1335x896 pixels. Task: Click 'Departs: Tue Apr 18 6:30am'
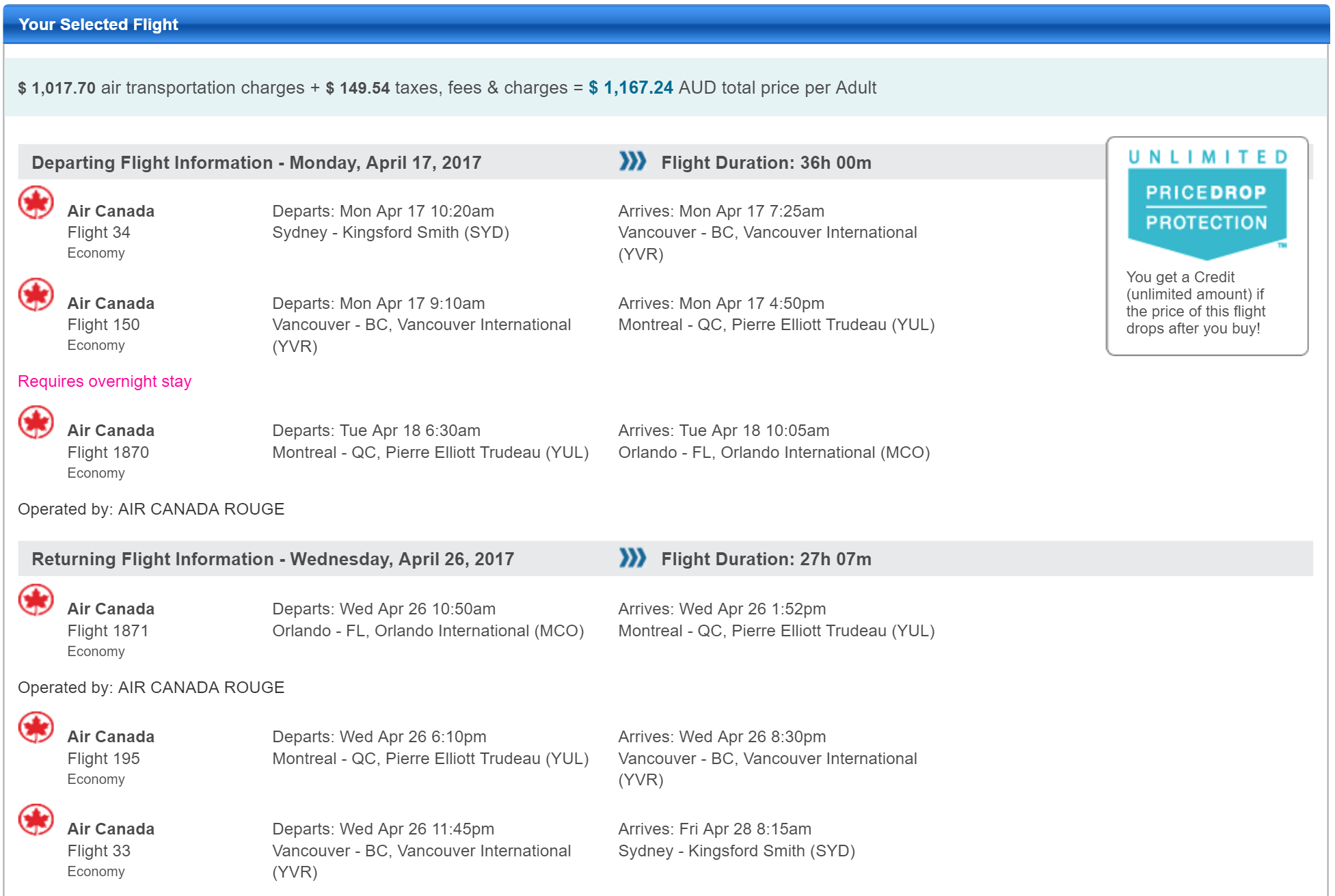click(377, 431)
